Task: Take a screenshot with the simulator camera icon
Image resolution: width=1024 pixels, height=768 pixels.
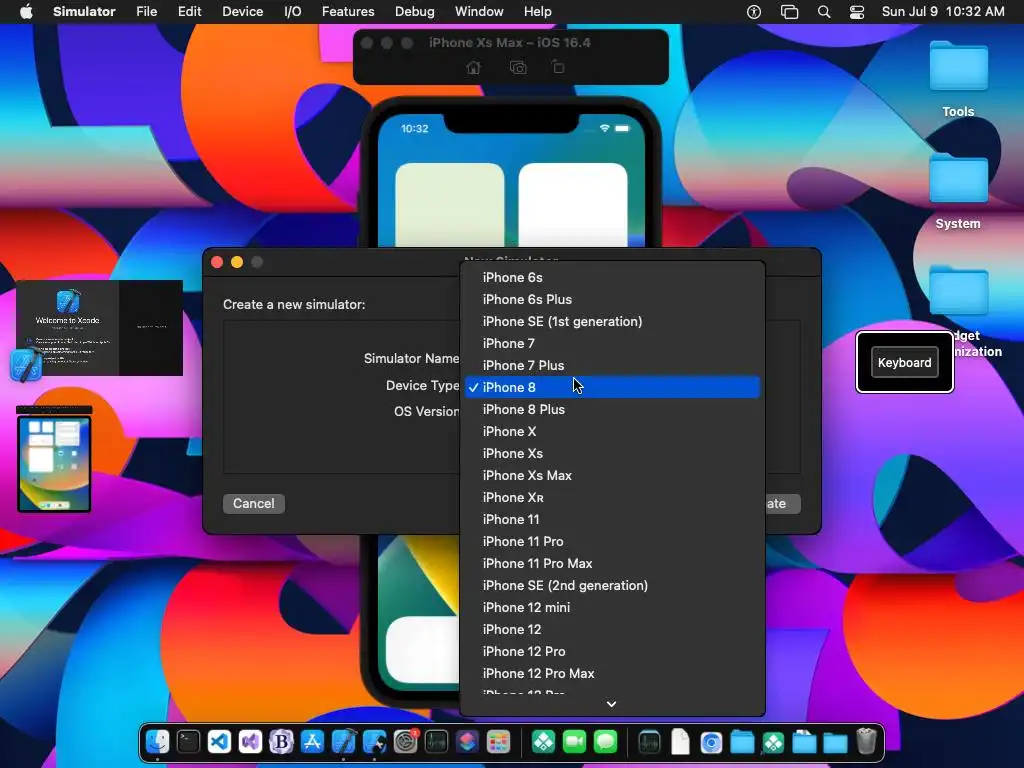Action: point(518,67)
